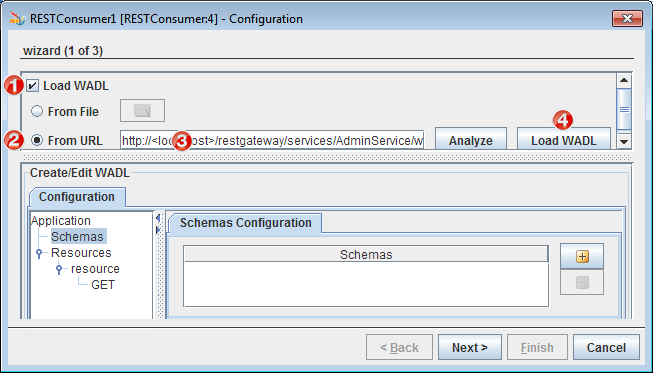Select the GET method tree item
Screen dimensions: 653x373
point(103,285)
